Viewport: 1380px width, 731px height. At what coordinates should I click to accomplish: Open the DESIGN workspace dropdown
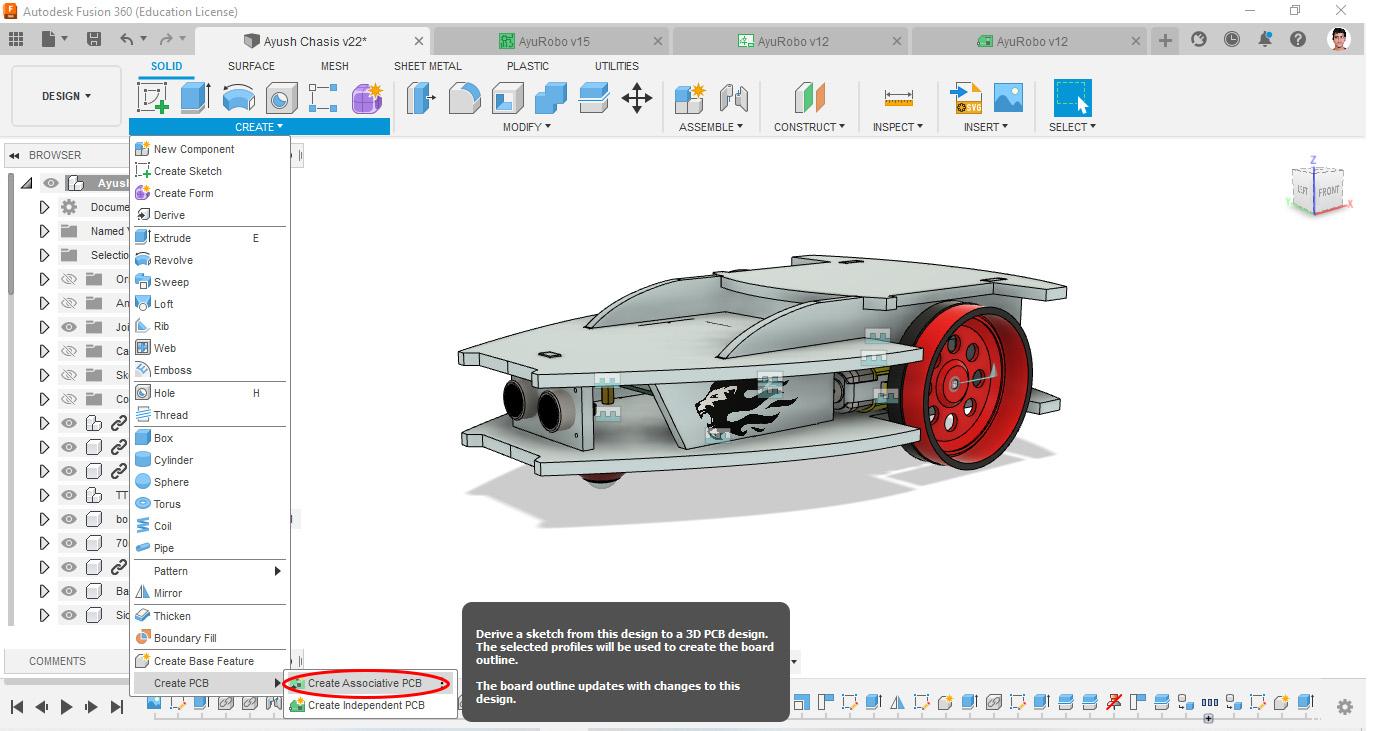pyautogui.click(x=66, y=96)
